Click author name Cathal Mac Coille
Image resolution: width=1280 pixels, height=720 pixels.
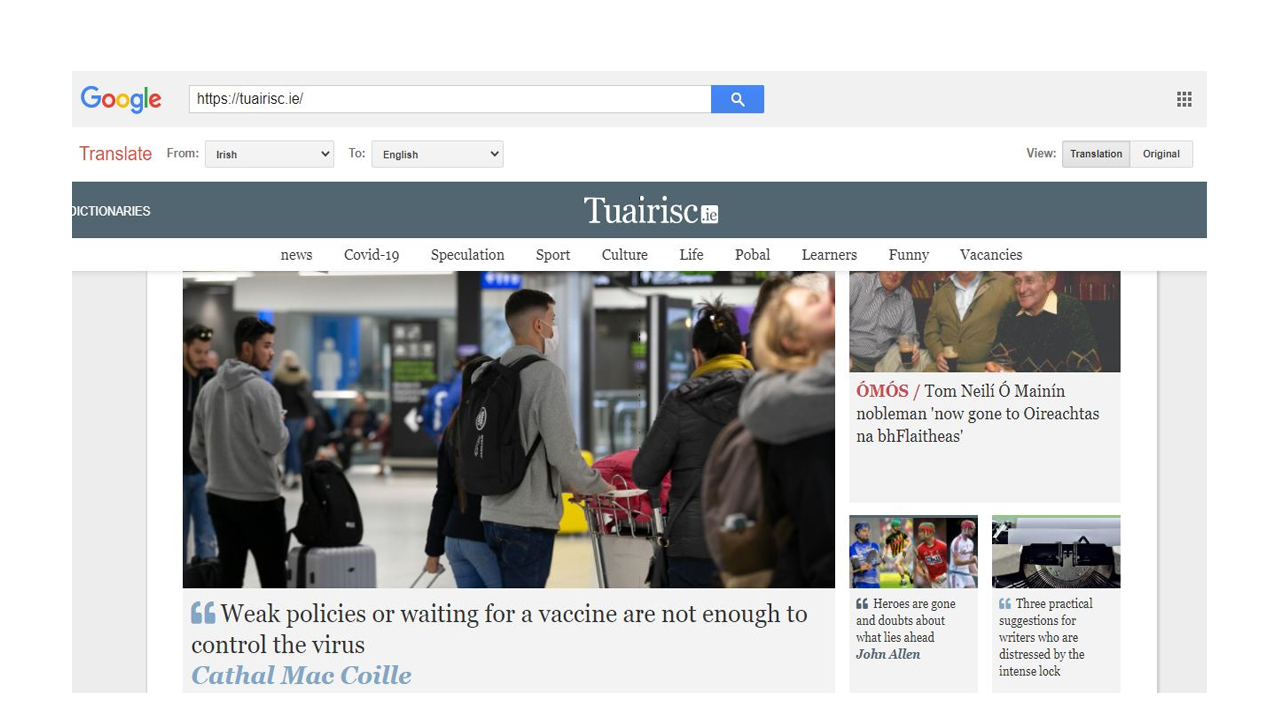301,675
